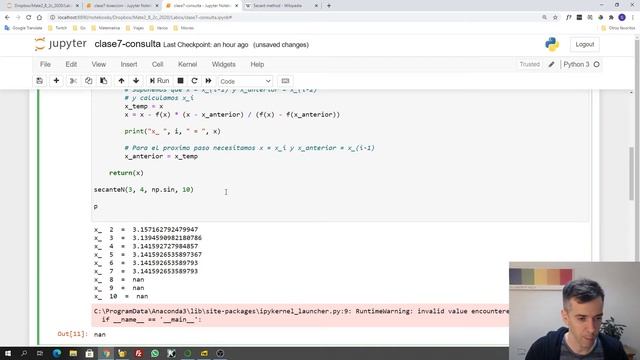The width and height of the screenshot is (640, 360).
Task: Save notebook with the floppy disk icon
Action: [40, 81]
